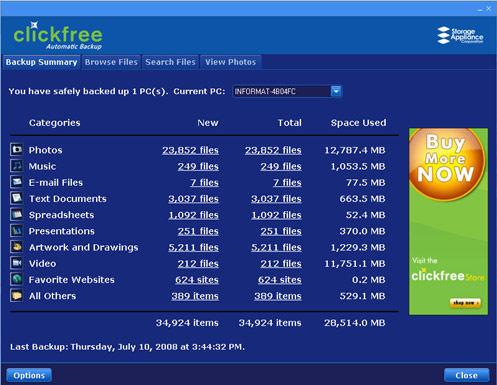Open new E-mail 7 files link
Viewport: 497px width, 385px height.
point(204,183)
